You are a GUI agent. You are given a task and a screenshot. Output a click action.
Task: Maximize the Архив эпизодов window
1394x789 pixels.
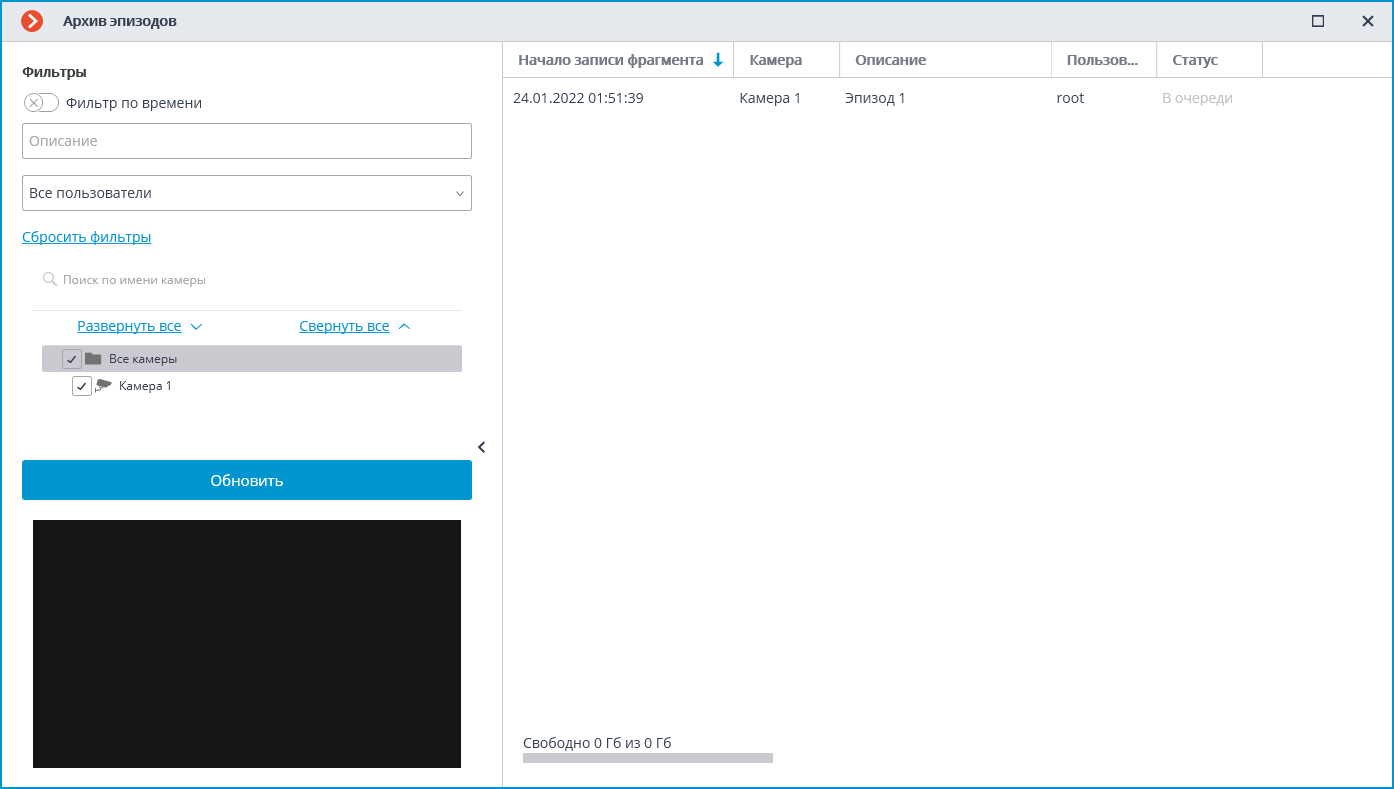pyautogui.click(x=1318, y=21)
